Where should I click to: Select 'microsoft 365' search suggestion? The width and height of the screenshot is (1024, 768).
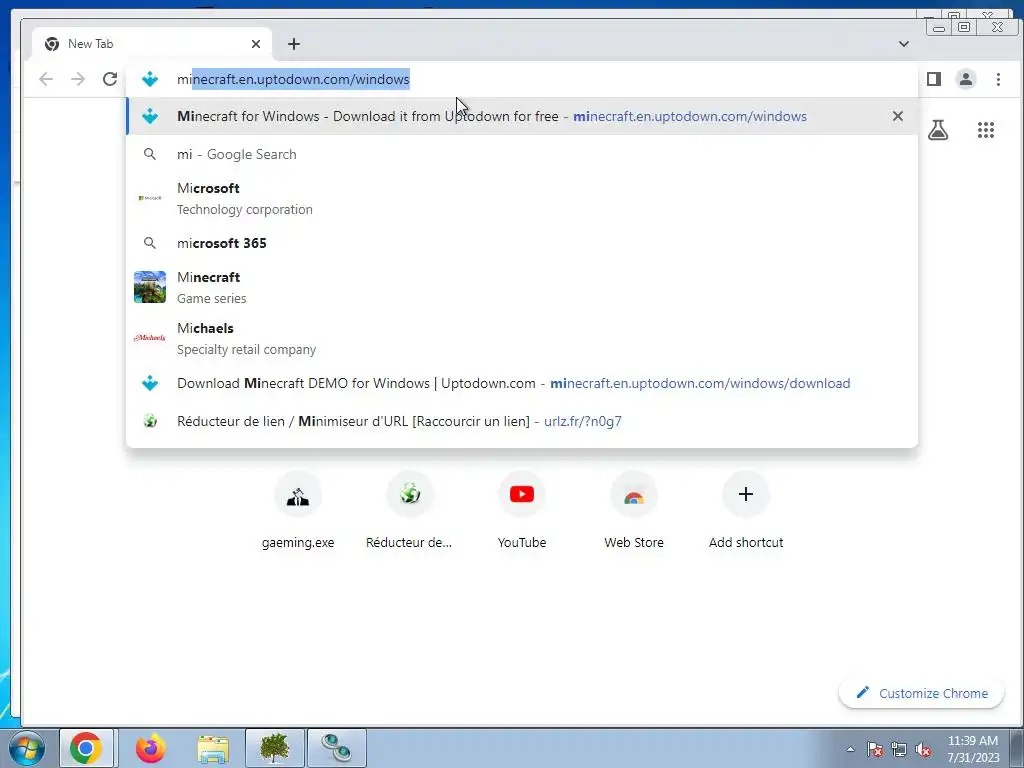click(x=522, y=243)
